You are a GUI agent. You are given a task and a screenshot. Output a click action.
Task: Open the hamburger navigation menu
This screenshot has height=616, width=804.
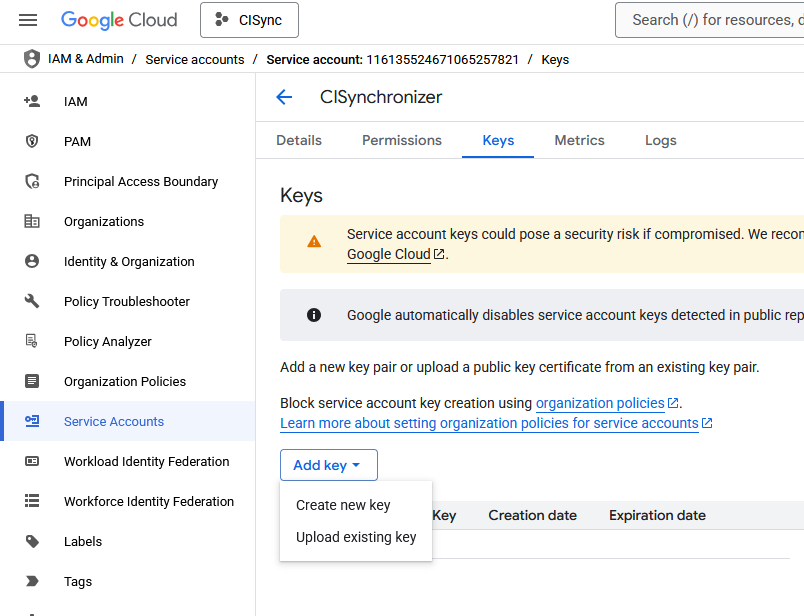pos(28,20)
